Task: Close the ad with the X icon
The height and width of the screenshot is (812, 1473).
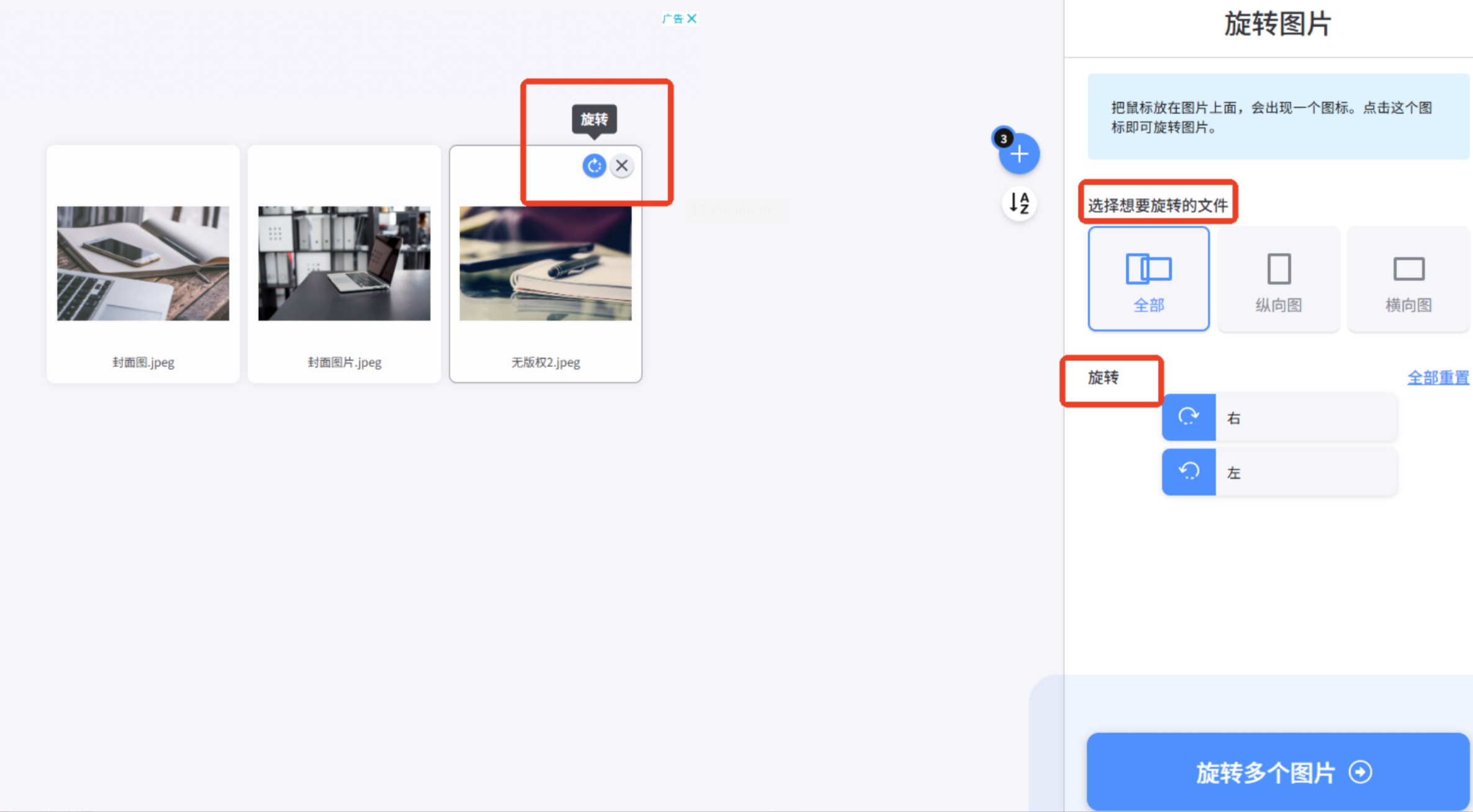Action: (692, 19)
